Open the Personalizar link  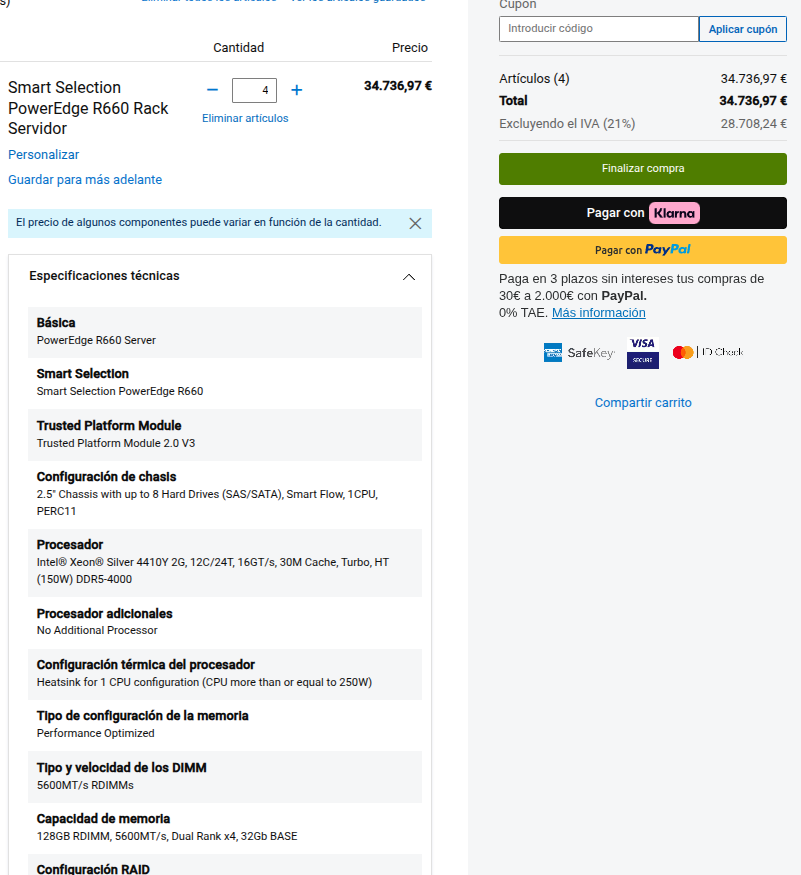click(x=44, y=155)
